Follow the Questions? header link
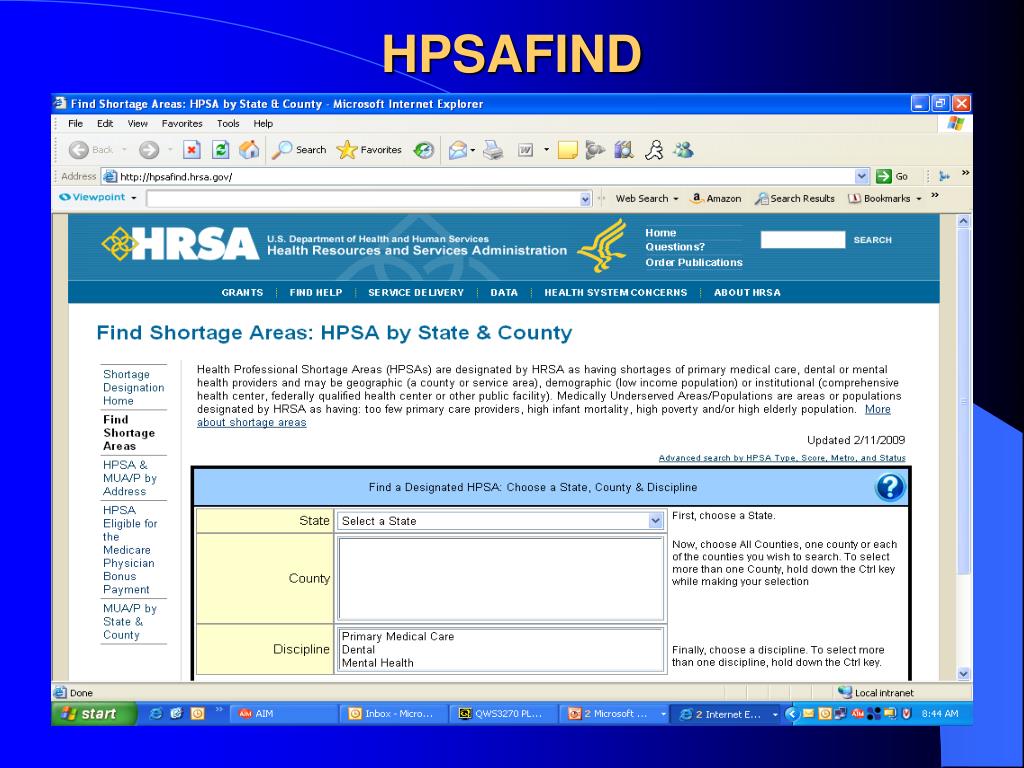The image size is (1024, 768). pos(675,247)
